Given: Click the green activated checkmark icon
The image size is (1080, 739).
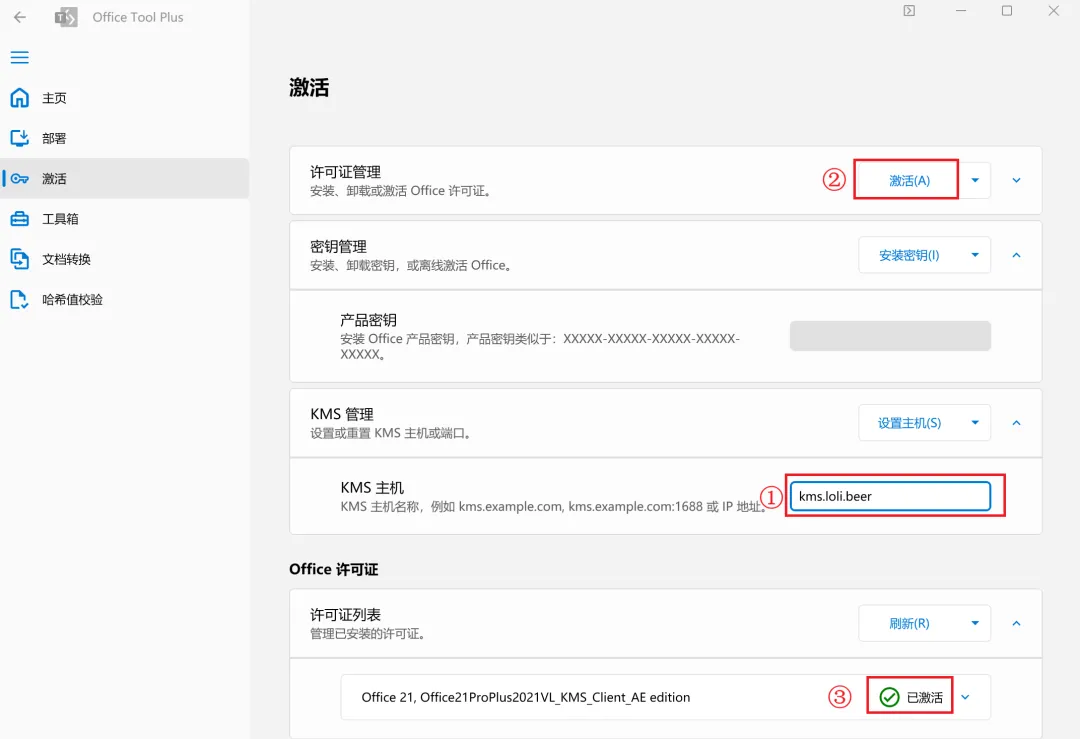Looking at the screenshot, I should point(889,697).
